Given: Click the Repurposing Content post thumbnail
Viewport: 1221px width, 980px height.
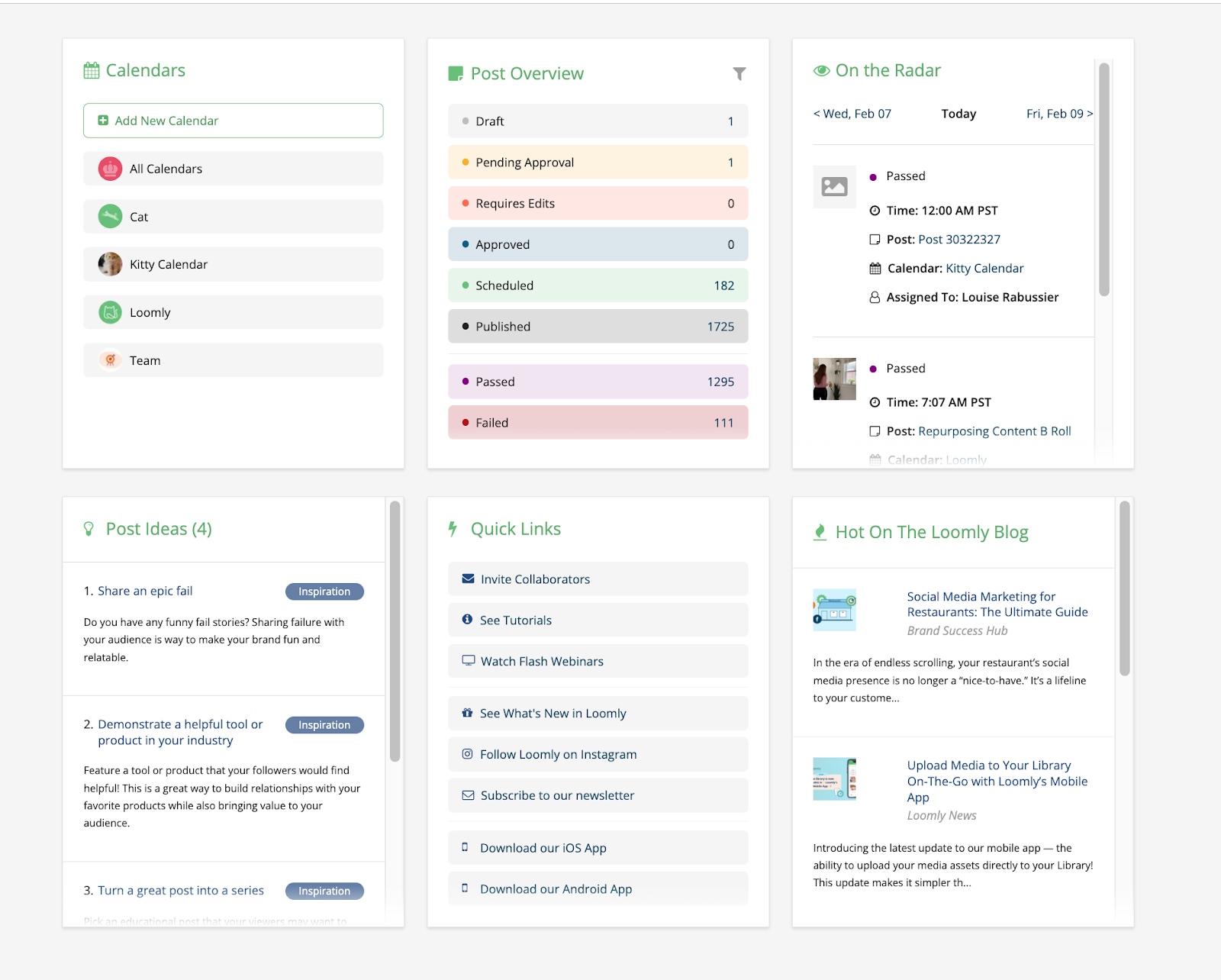Looking at the screenshot, I should point(834,379).
